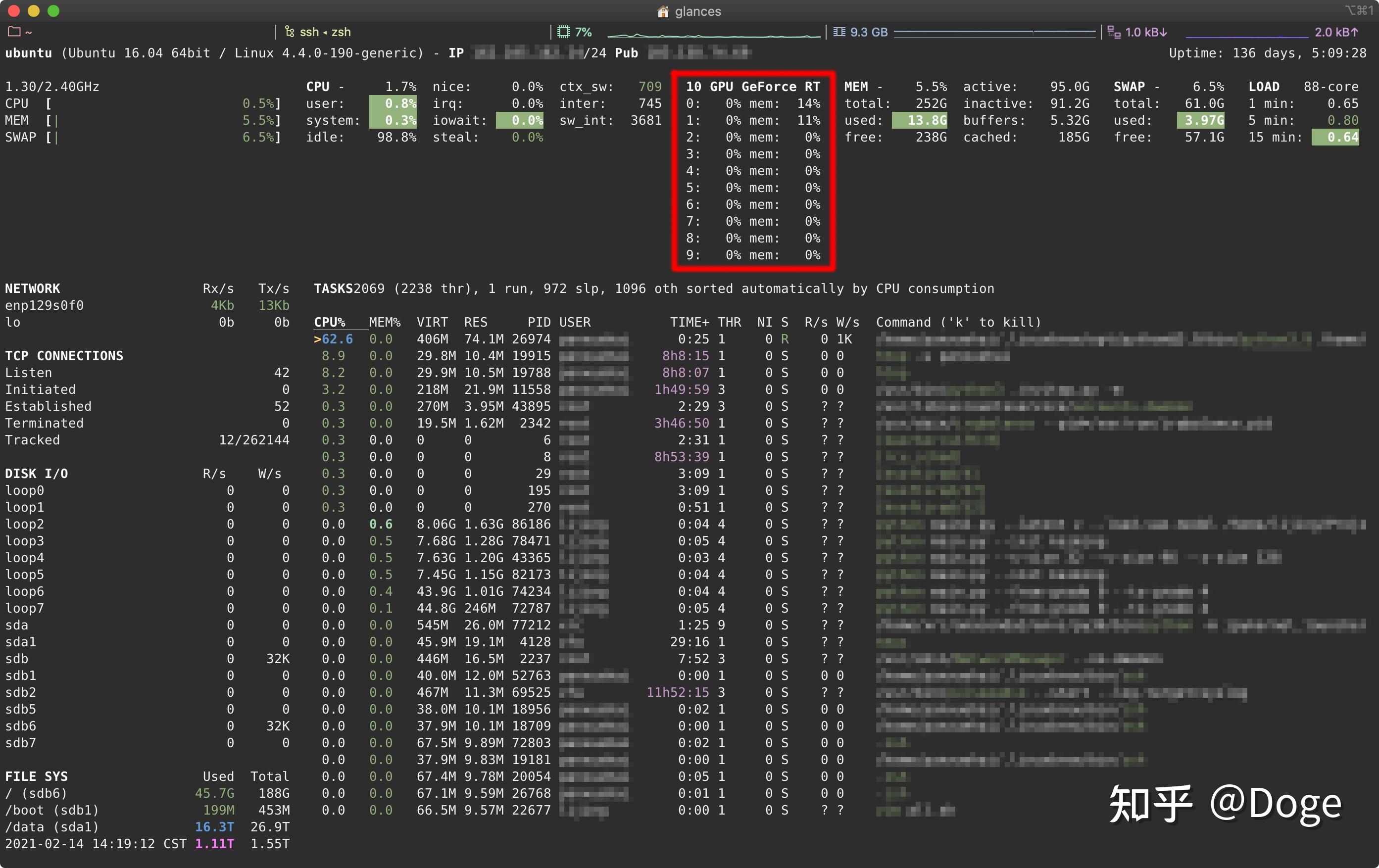Click the folder icon in status bar

[x=14, y=32]
